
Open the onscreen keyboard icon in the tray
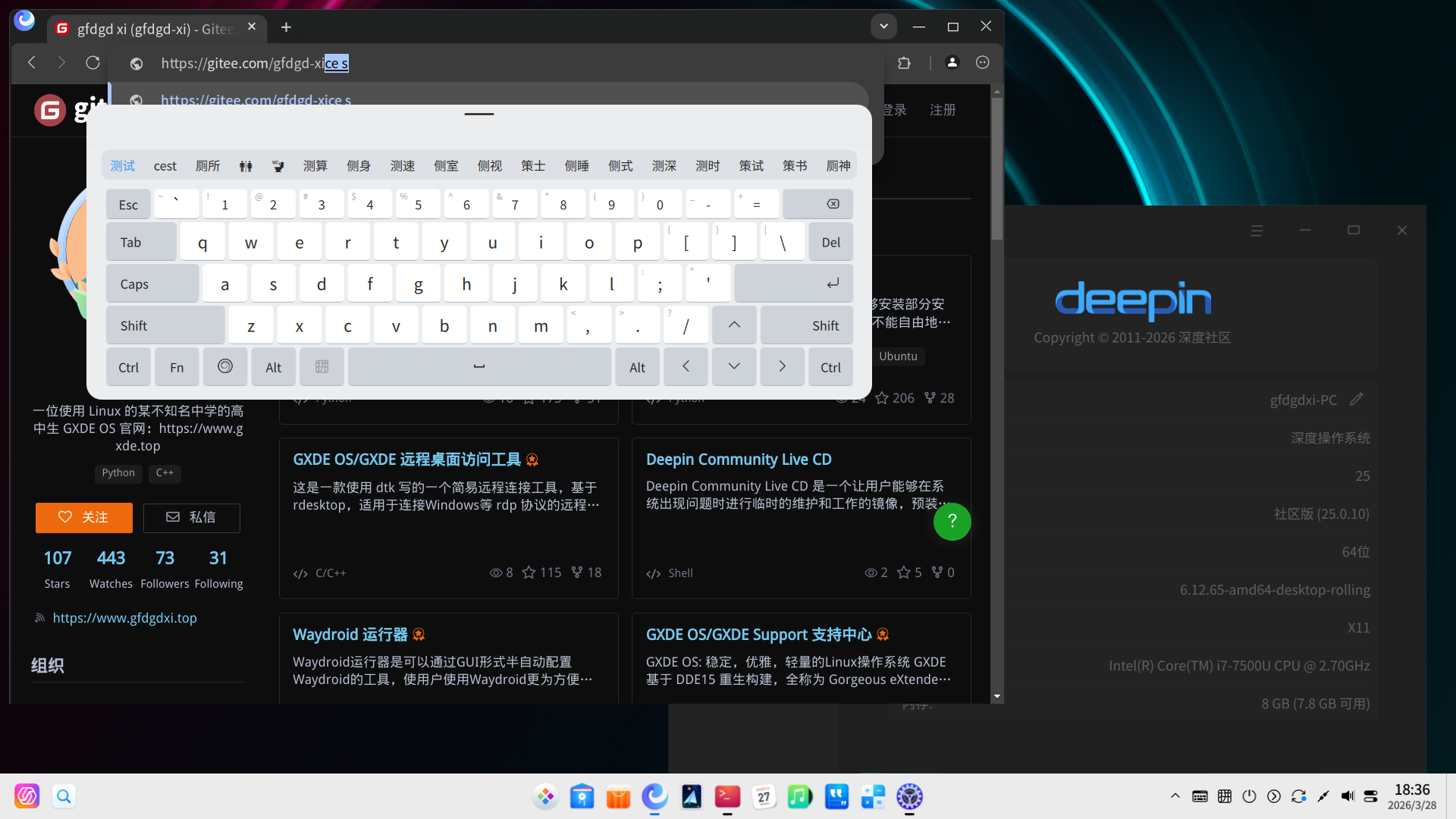[1200, 796]
